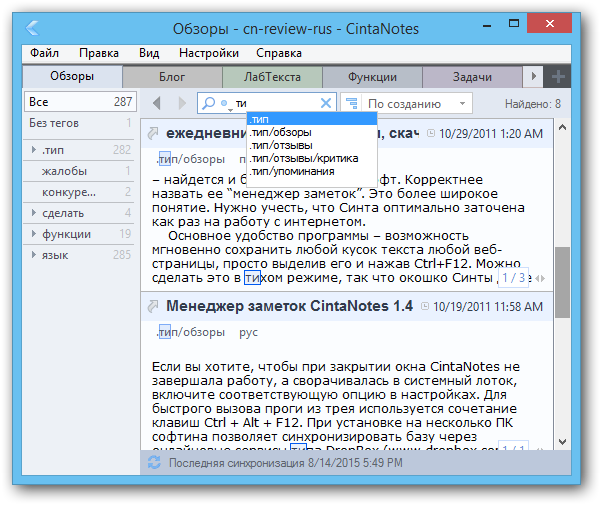
Task: Open the search scope dropdown next to the magnifier
Action: [226, 104]
